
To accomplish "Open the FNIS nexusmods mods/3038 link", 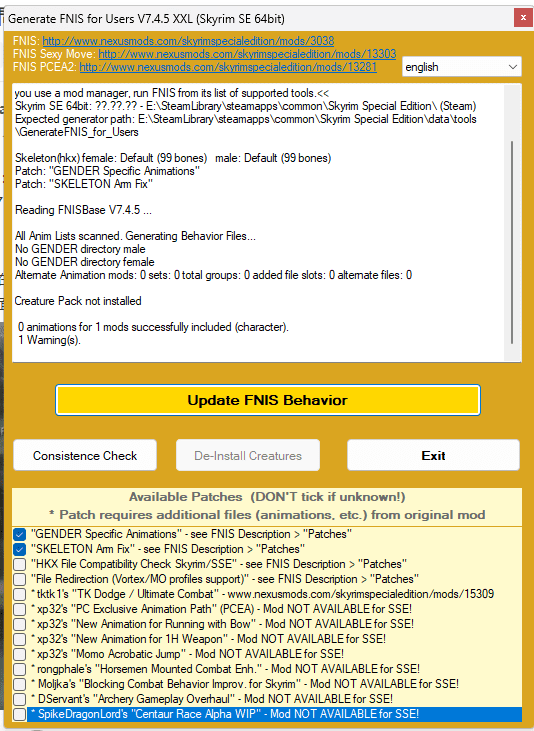I will [188, 41].
